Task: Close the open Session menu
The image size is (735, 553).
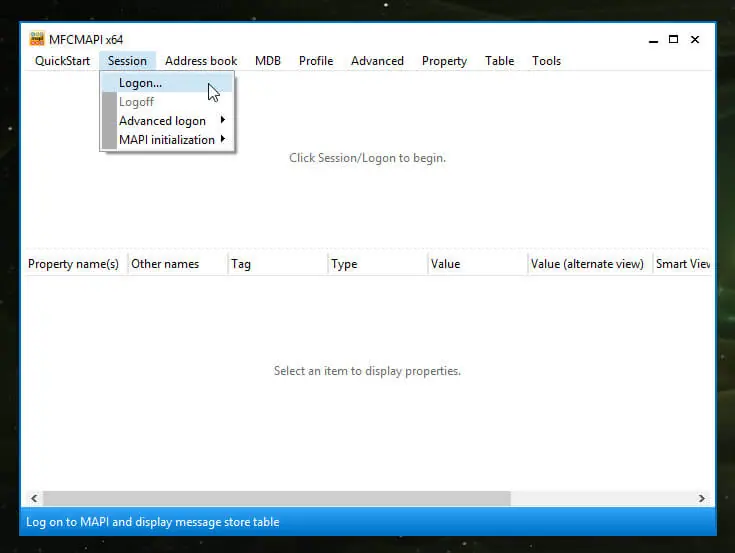Action: 127,61
